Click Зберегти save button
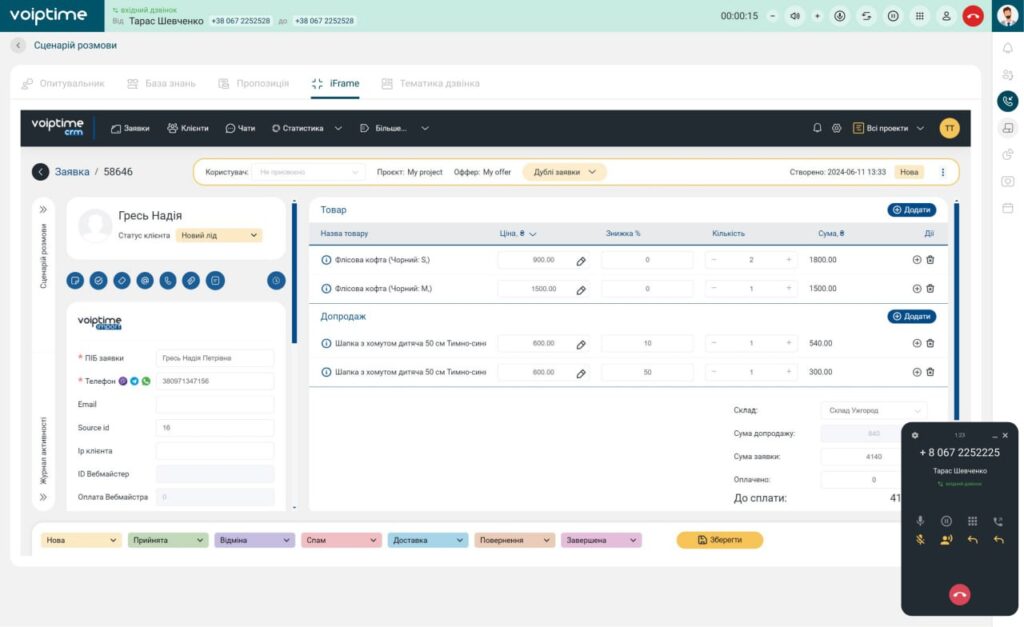This screenshot has width=1024, height=627. pos(720,540)
